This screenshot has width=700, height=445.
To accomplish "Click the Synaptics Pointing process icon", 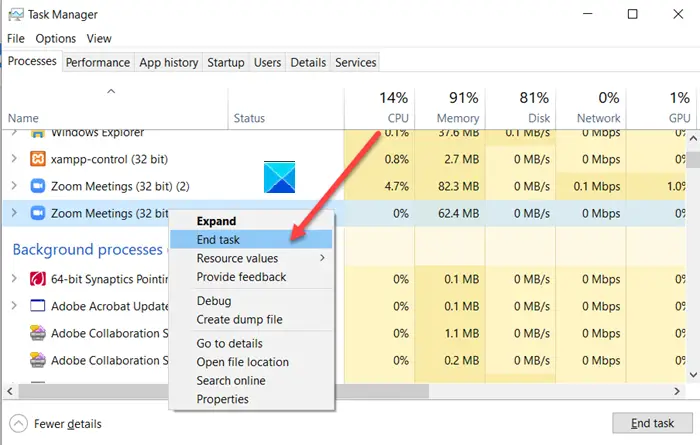I will 38,279.
